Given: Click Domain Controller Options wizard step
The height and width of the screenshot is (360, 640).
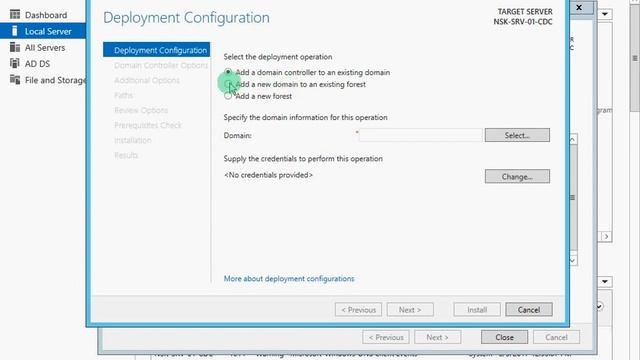Looking at the screenshot, I should pyautogui.click(x=161, y=65).
